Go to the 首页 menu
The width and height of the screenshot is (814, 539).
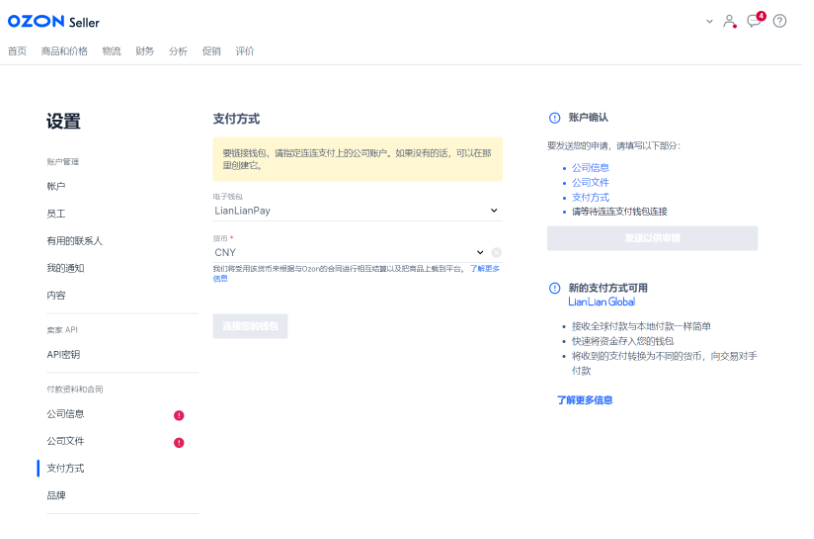pos(17,51)
